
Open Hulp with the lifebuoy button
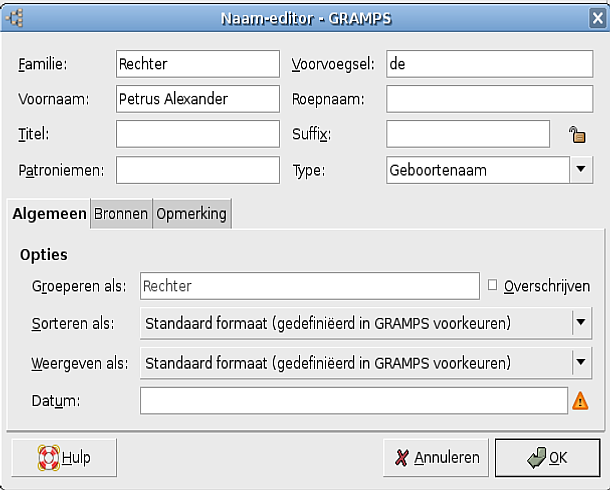(x=64, y=457)
